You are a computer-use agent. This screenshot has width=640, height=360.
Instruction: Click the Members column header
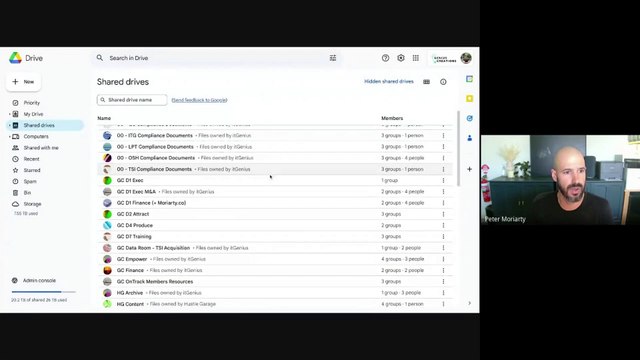tap(392, 118)
